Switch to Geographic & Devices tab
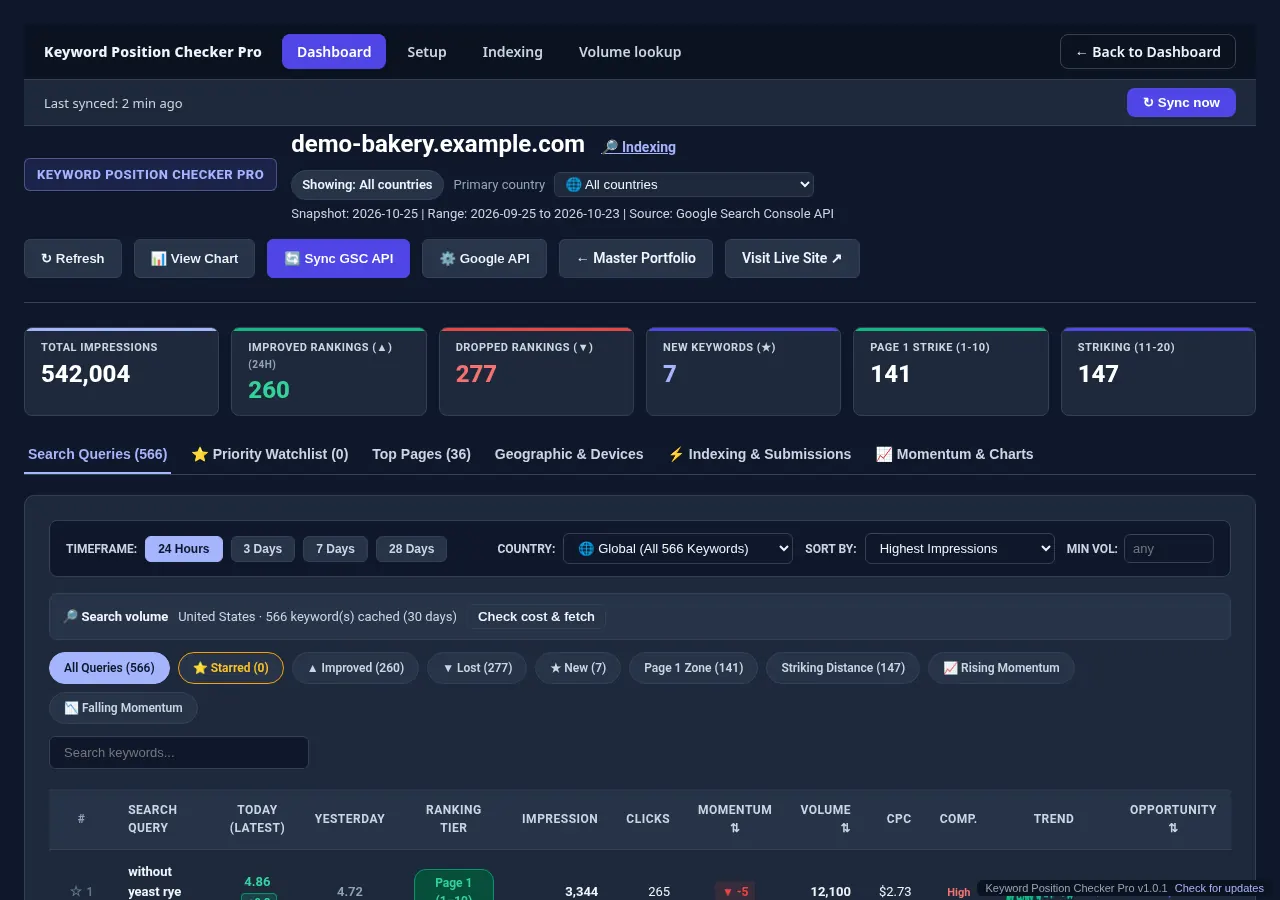 (569, 454)
